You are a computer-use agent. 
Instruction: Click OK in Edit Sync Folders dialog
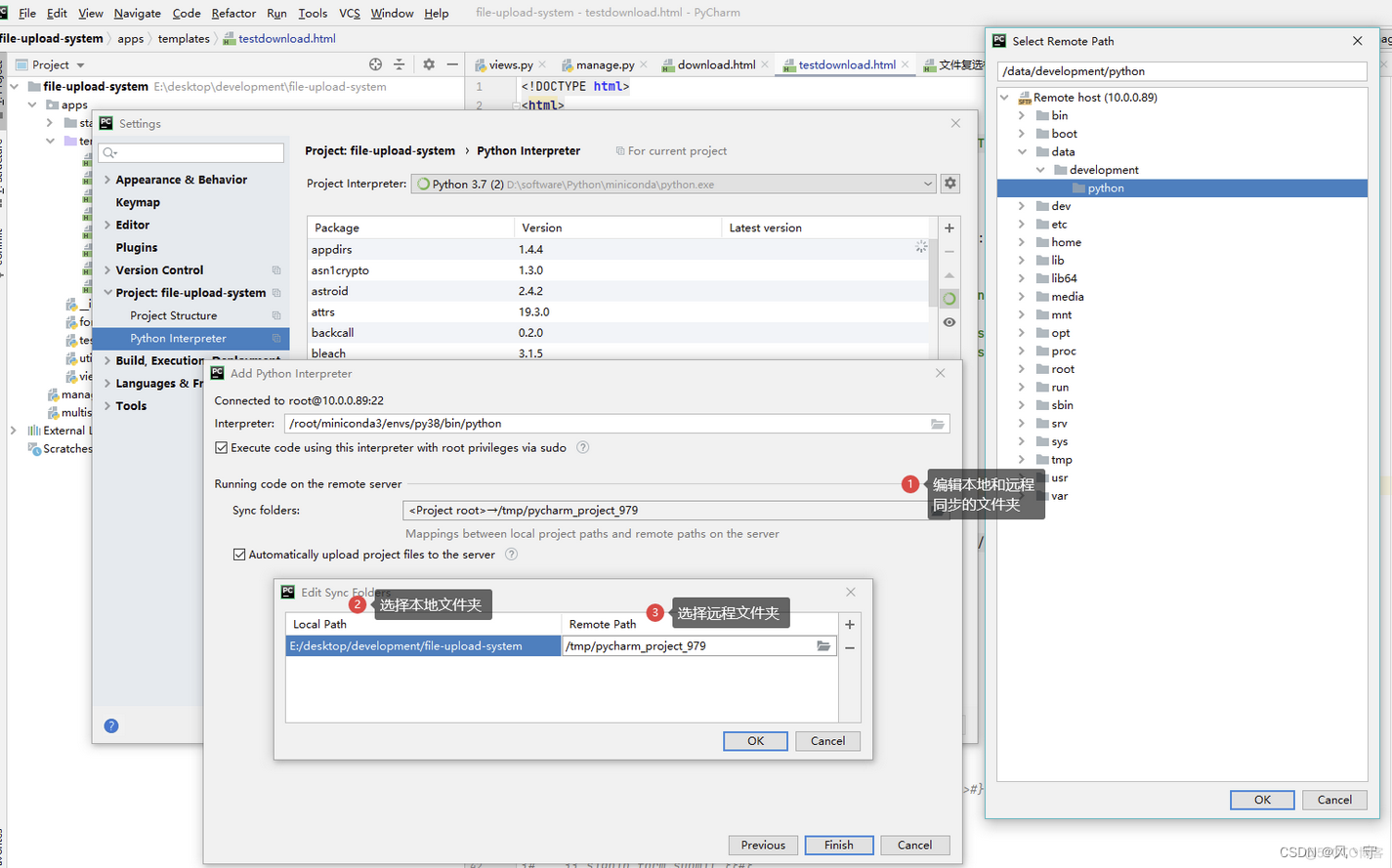tap(754, 740)
